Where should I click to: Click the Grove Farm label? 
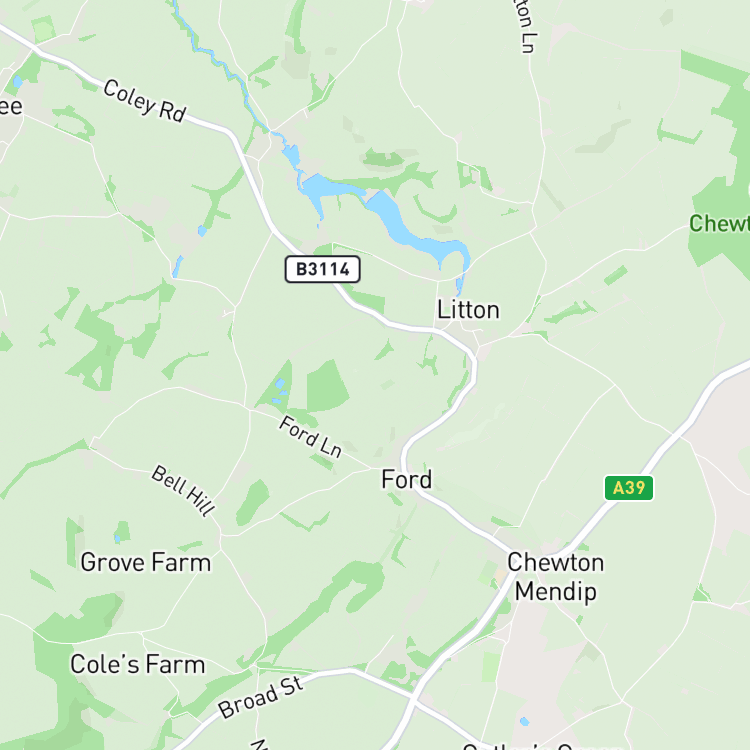146,562
